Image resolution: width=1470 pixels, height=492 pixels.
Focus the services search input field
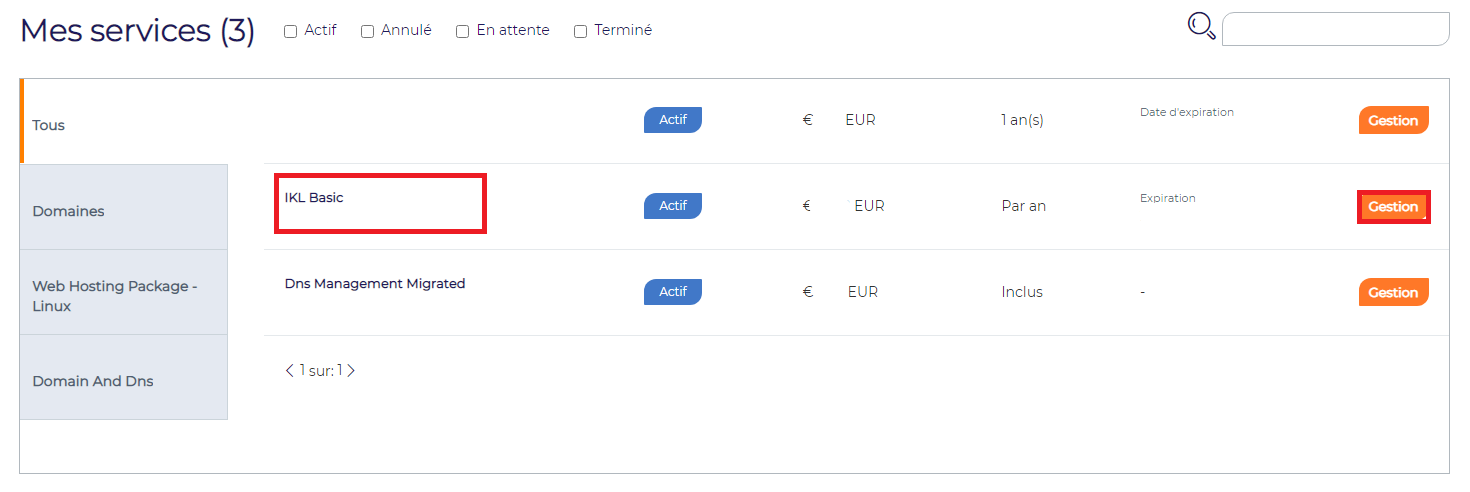coord(1335,29)
